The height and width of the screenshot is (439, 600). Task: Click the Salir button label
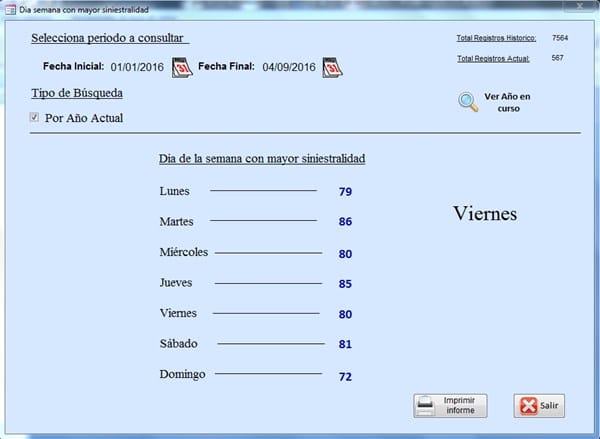click(549, 406)
